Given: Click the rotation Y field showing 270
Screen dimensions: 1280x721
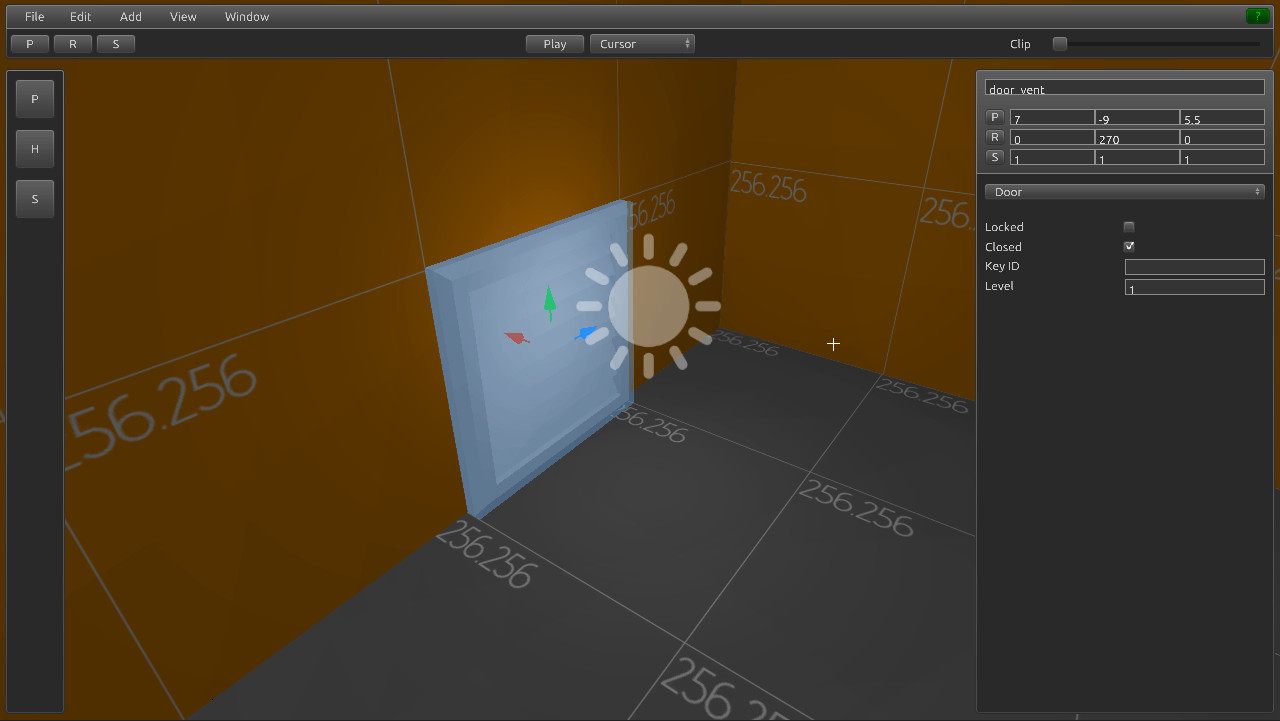Looking at the screenshot, I should pos(1137,138).
